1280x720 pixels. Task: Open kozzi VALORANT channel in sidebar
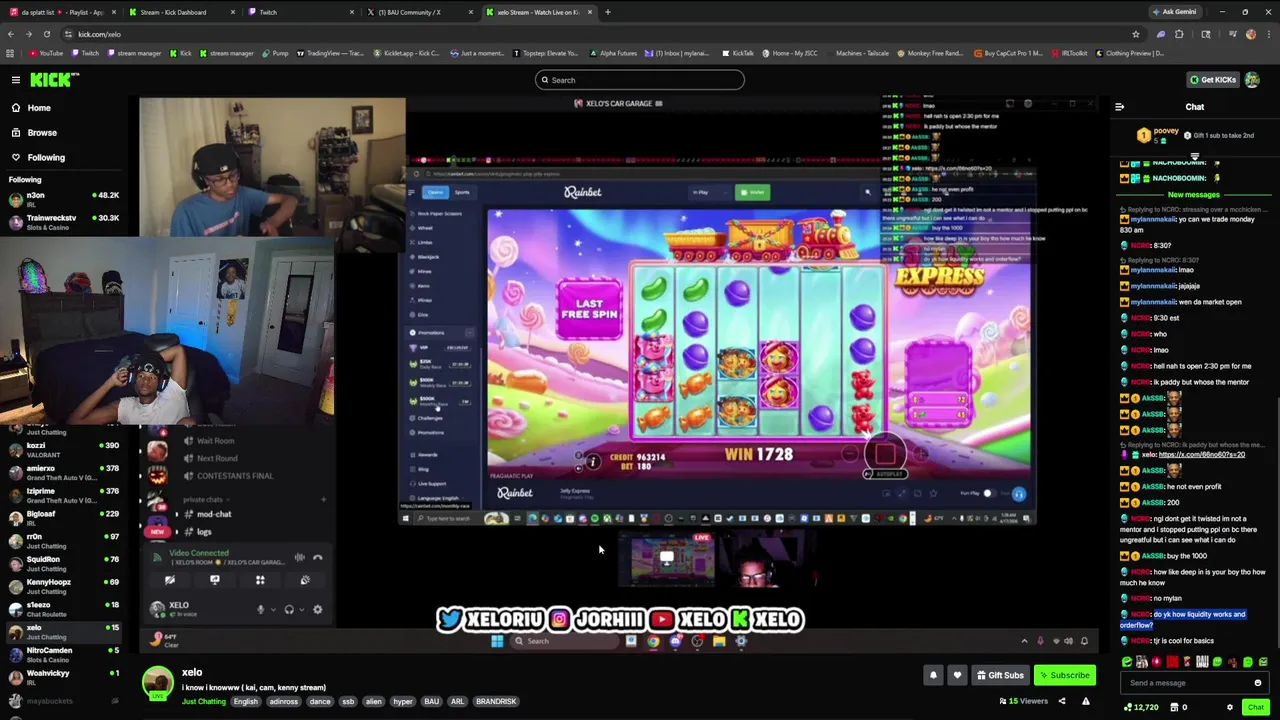point(62,450)
